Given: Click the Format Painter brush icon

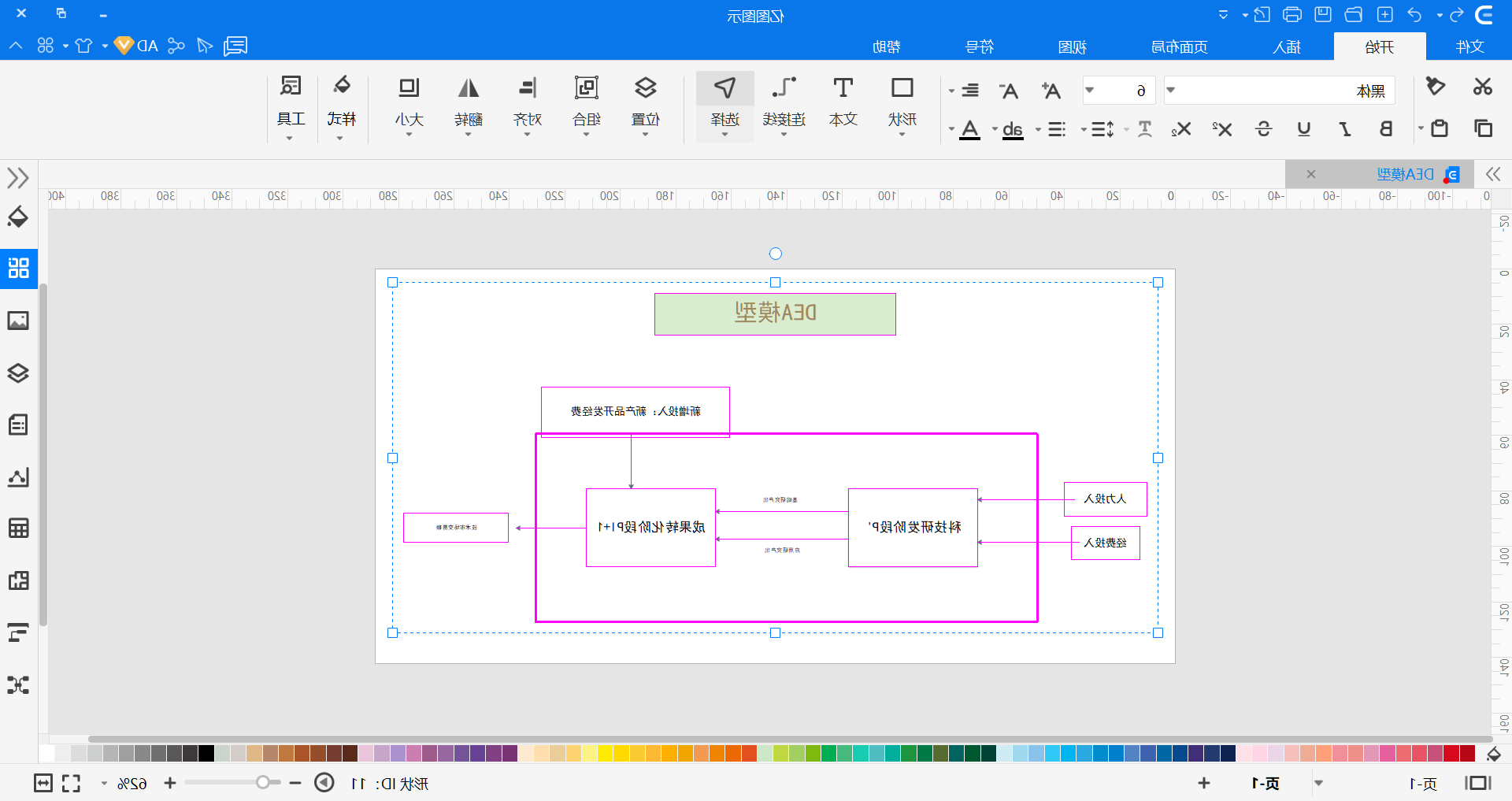Looking at the screenshot, I should pyautogui.click(x=1436, y=86).
